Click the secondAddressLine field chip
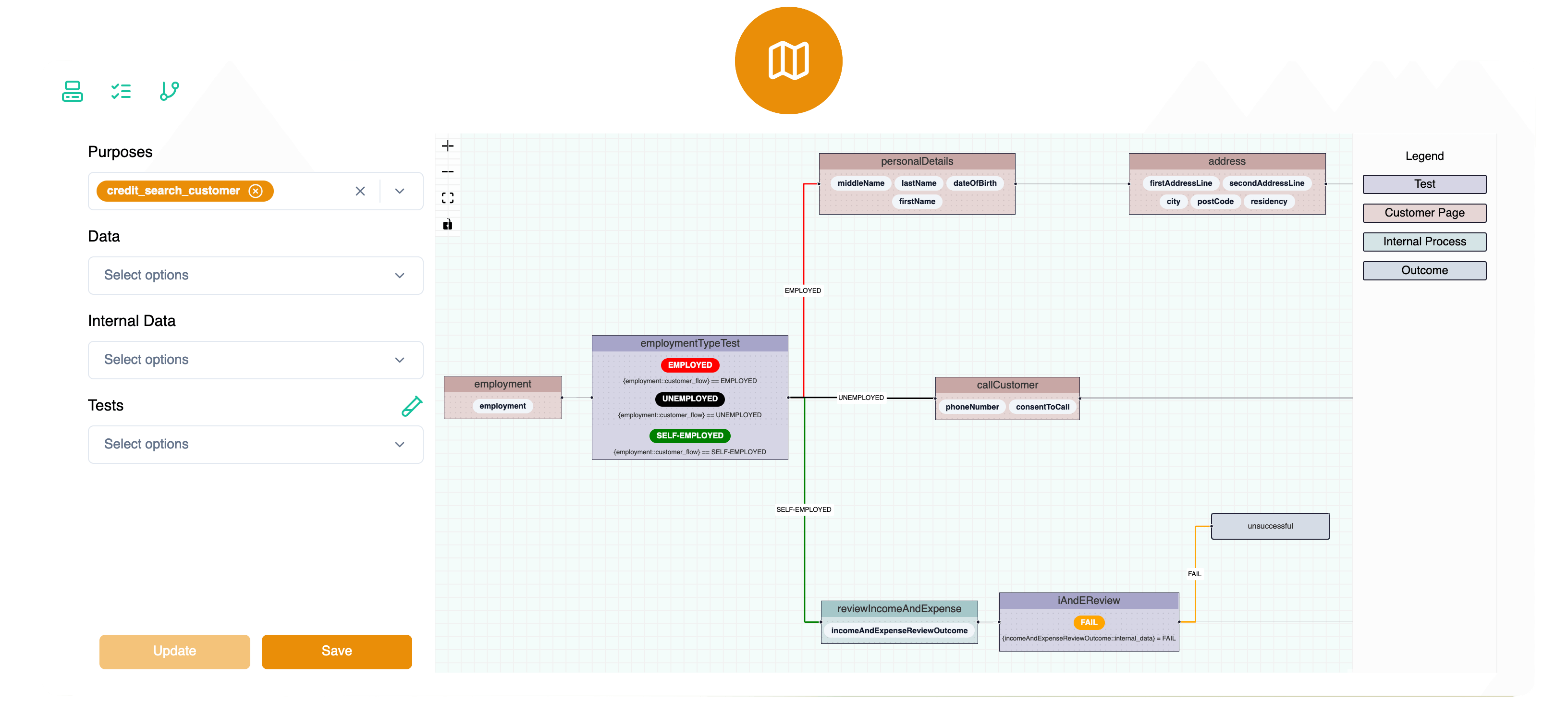The height and width of the screenshot is (725, 1568). click(x=1266, y=184)
